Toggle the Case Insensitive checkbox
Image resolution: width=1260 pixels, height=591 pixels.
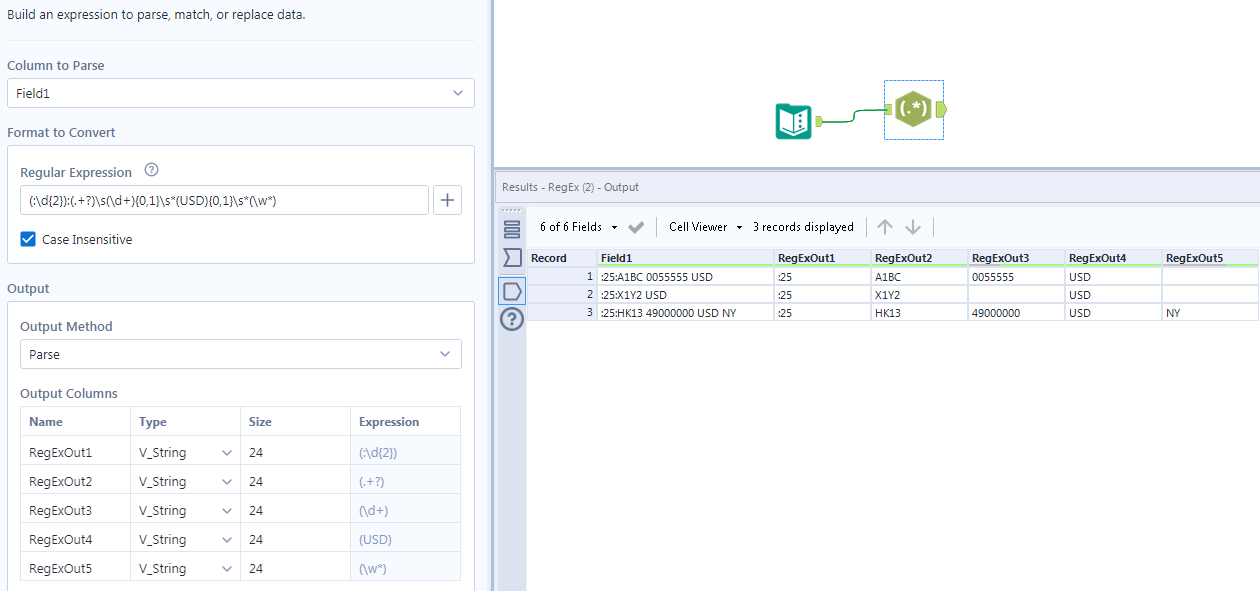[x=29, y=240]
